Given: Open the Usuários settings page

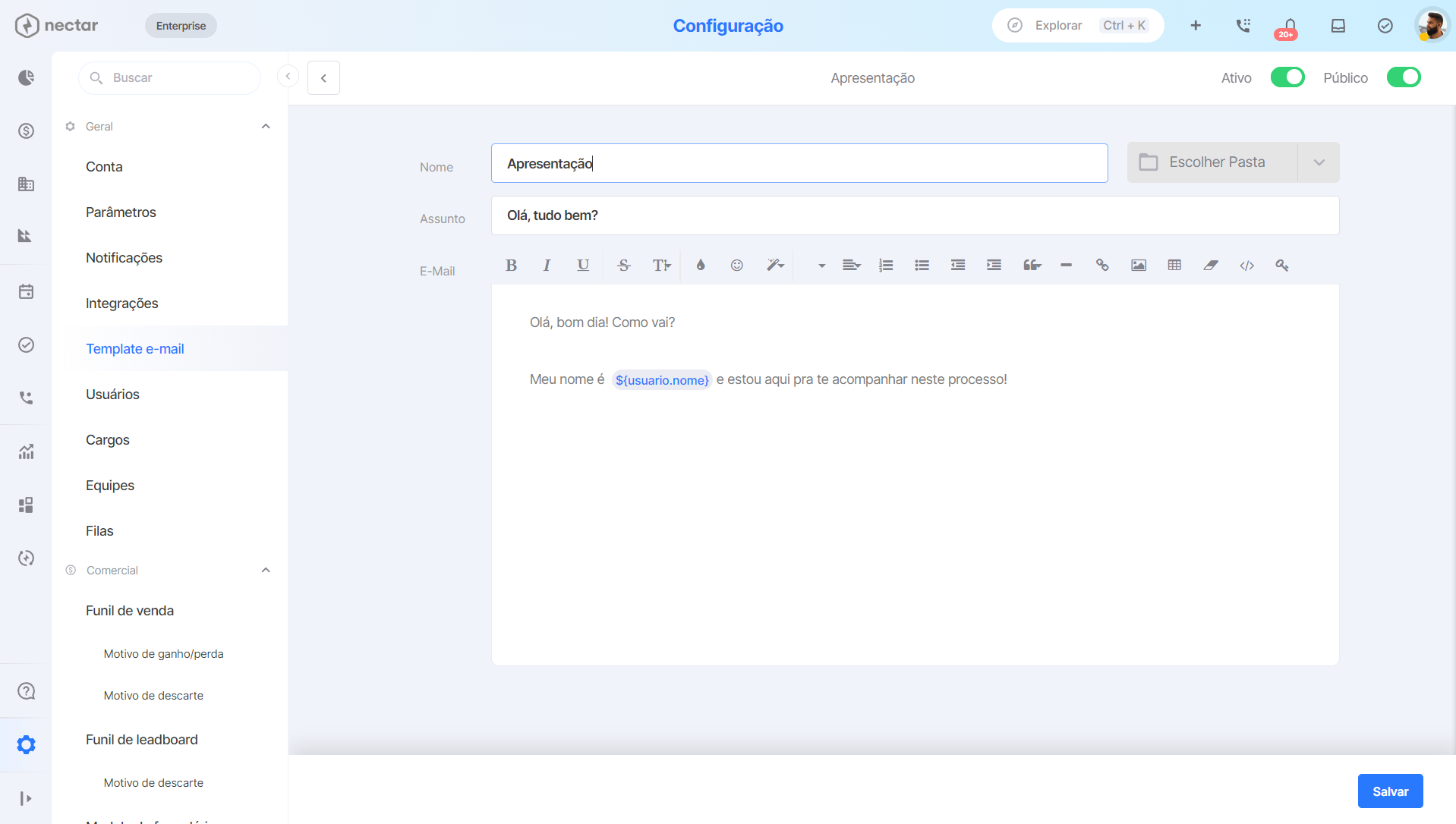Looking at the screenshot, I should [x=112, y=395].
